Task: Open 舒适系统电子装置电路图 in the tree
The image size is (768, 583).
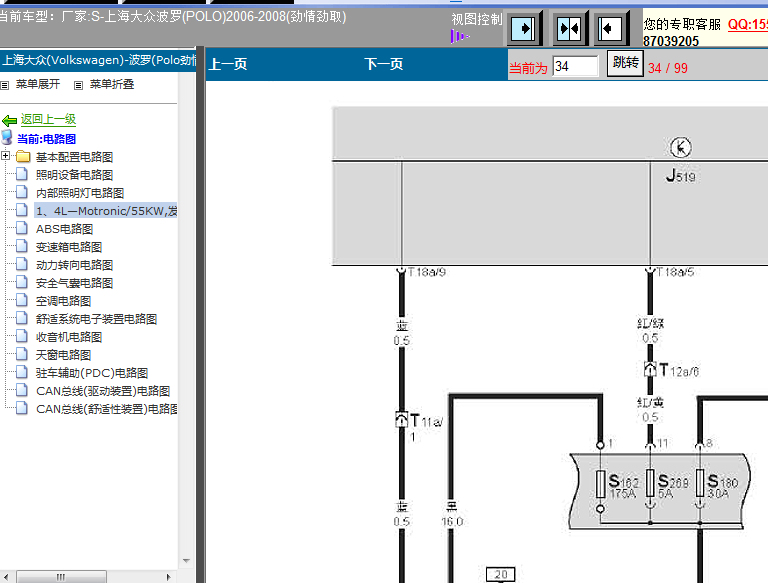Action: 96,319
